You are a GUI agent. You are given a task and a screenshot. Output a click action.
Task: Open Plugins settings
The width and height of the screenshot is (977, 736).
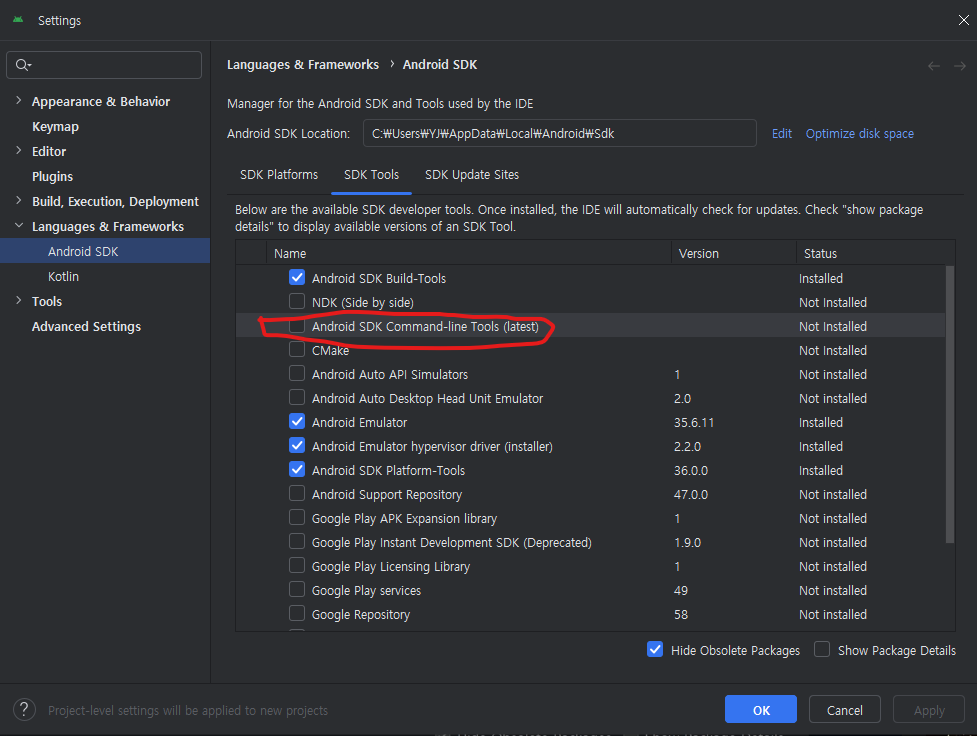point(52,176)
